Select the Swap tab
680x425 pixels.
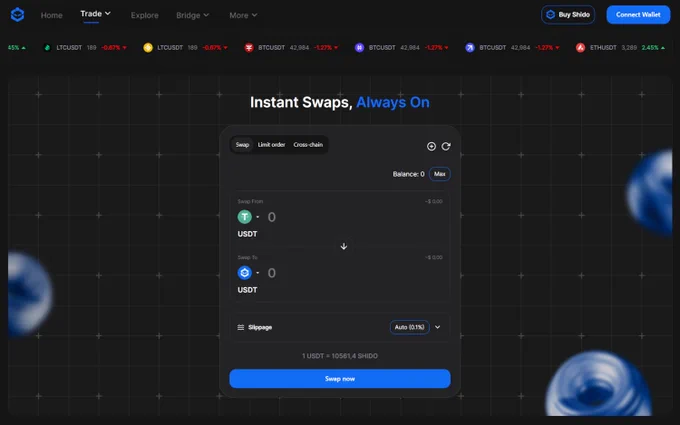[x=242, y=145]
